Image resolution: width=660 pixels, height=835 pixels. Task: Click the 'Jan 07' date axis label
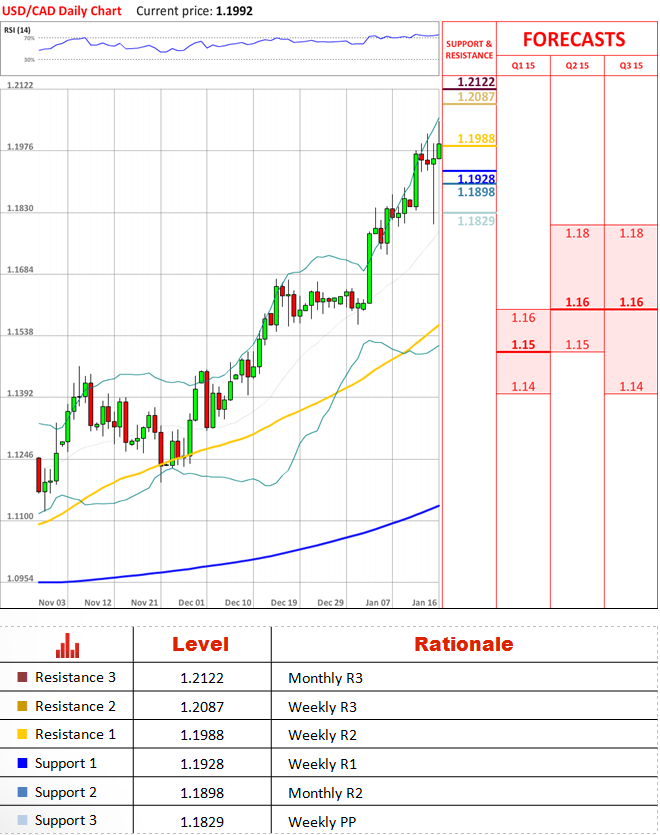pos(378,602)
